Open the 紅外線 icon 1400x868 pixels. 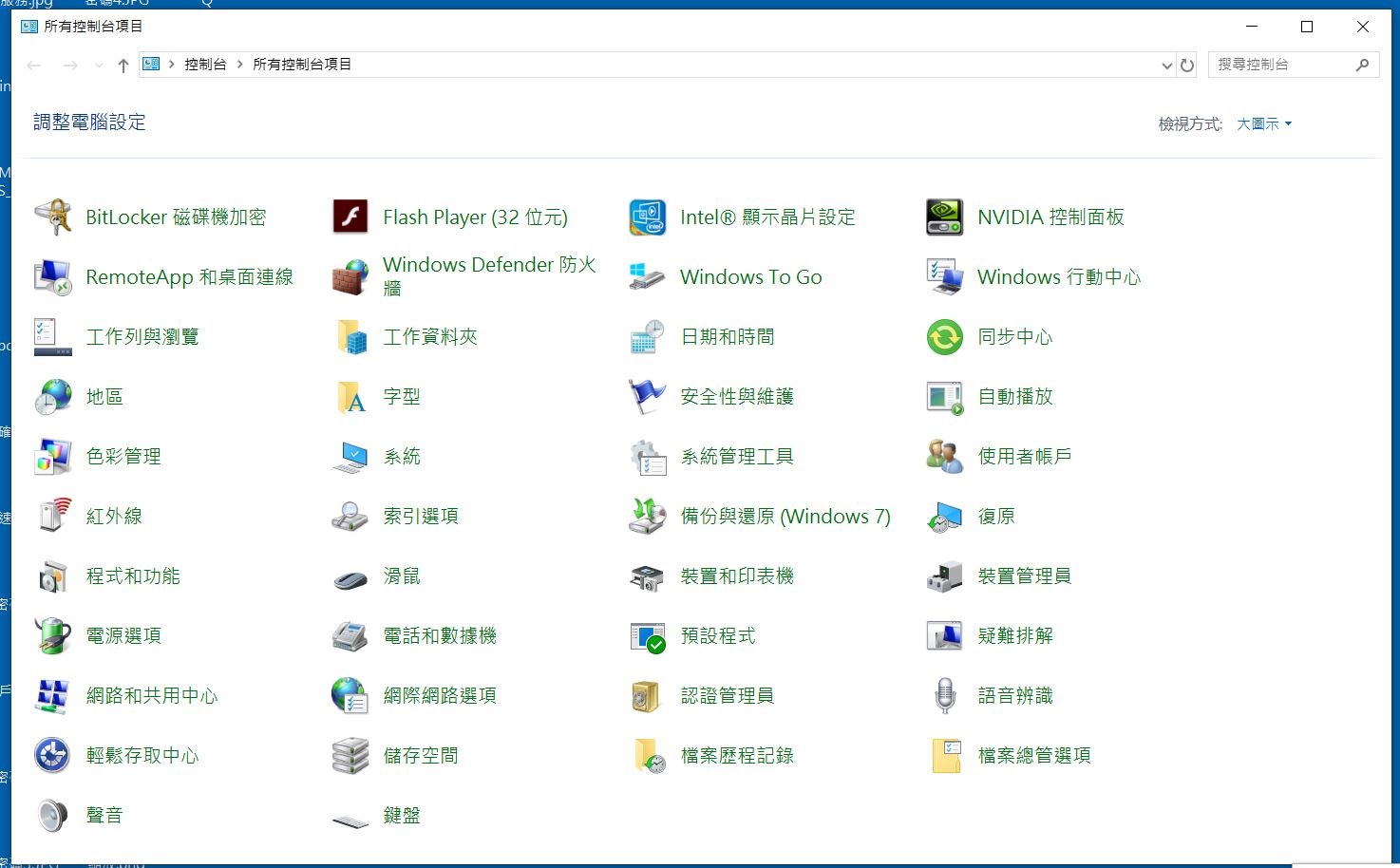[52, 516]
